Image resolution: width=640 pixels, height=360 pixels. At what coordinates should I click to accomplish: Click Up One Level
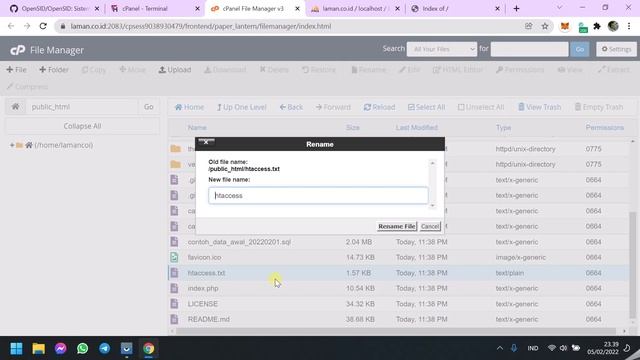[241, 107]
